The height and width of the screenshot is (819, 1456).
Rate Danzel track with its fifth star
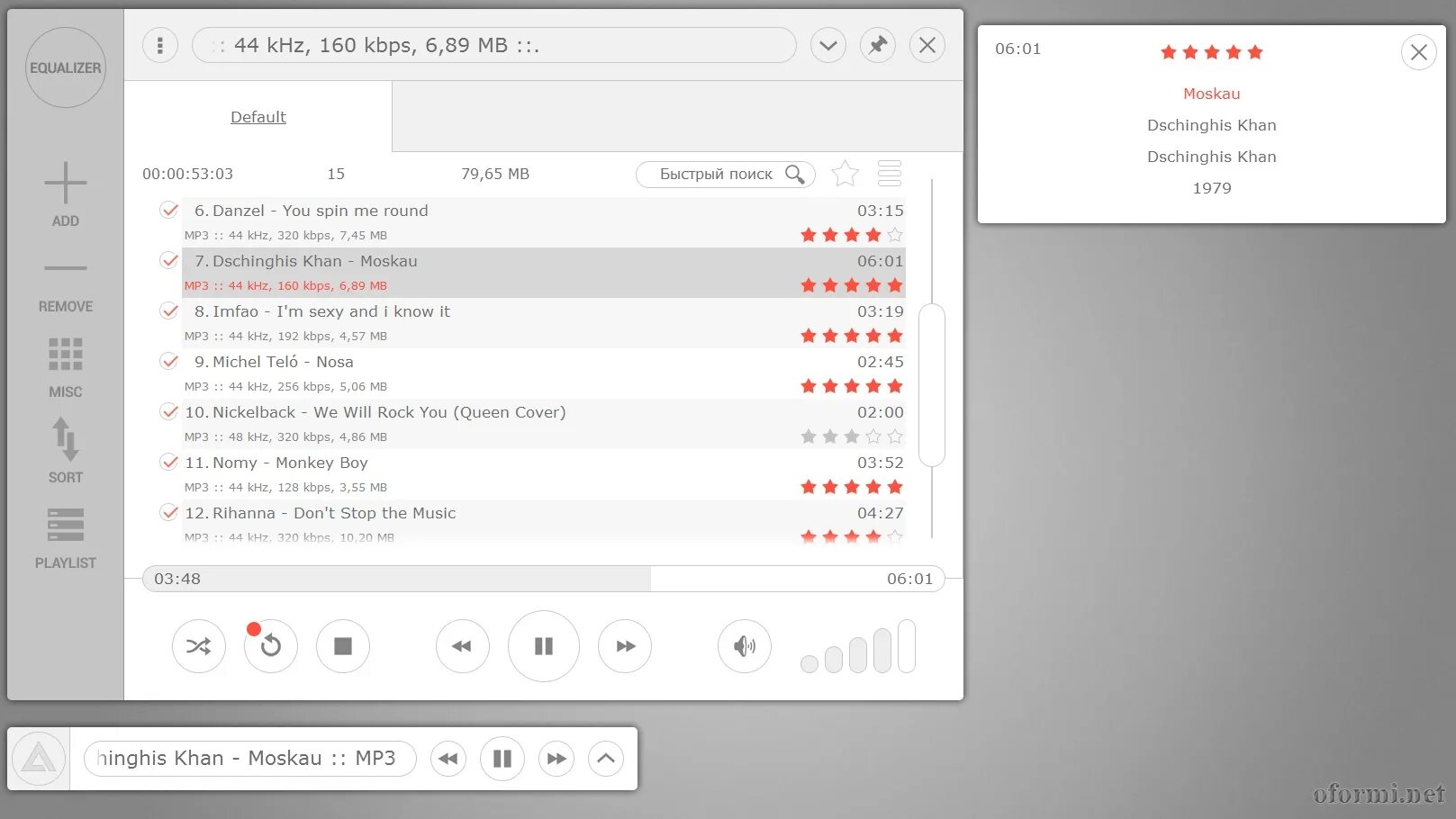tap(895, 235)
